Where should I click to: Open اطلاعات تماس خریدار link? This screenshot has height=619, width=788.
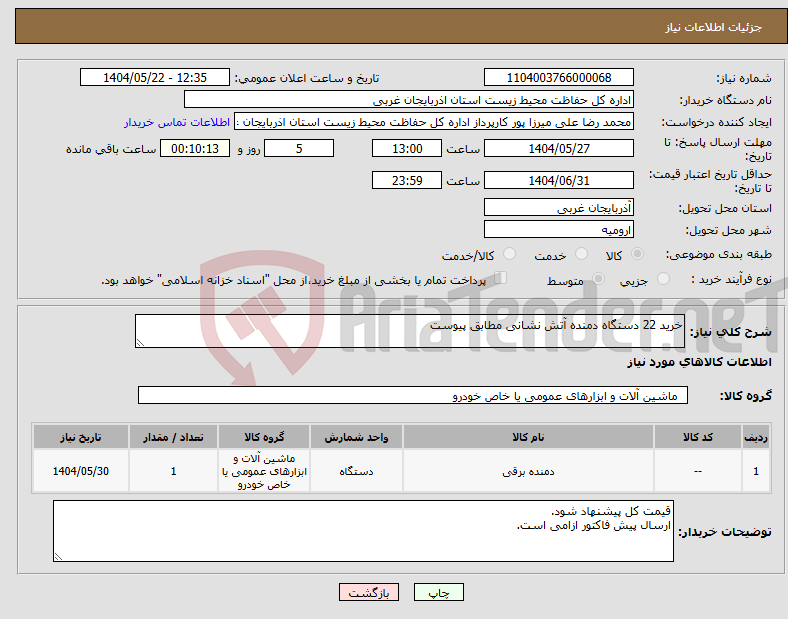pyautogui.click(x=177, y=122)
